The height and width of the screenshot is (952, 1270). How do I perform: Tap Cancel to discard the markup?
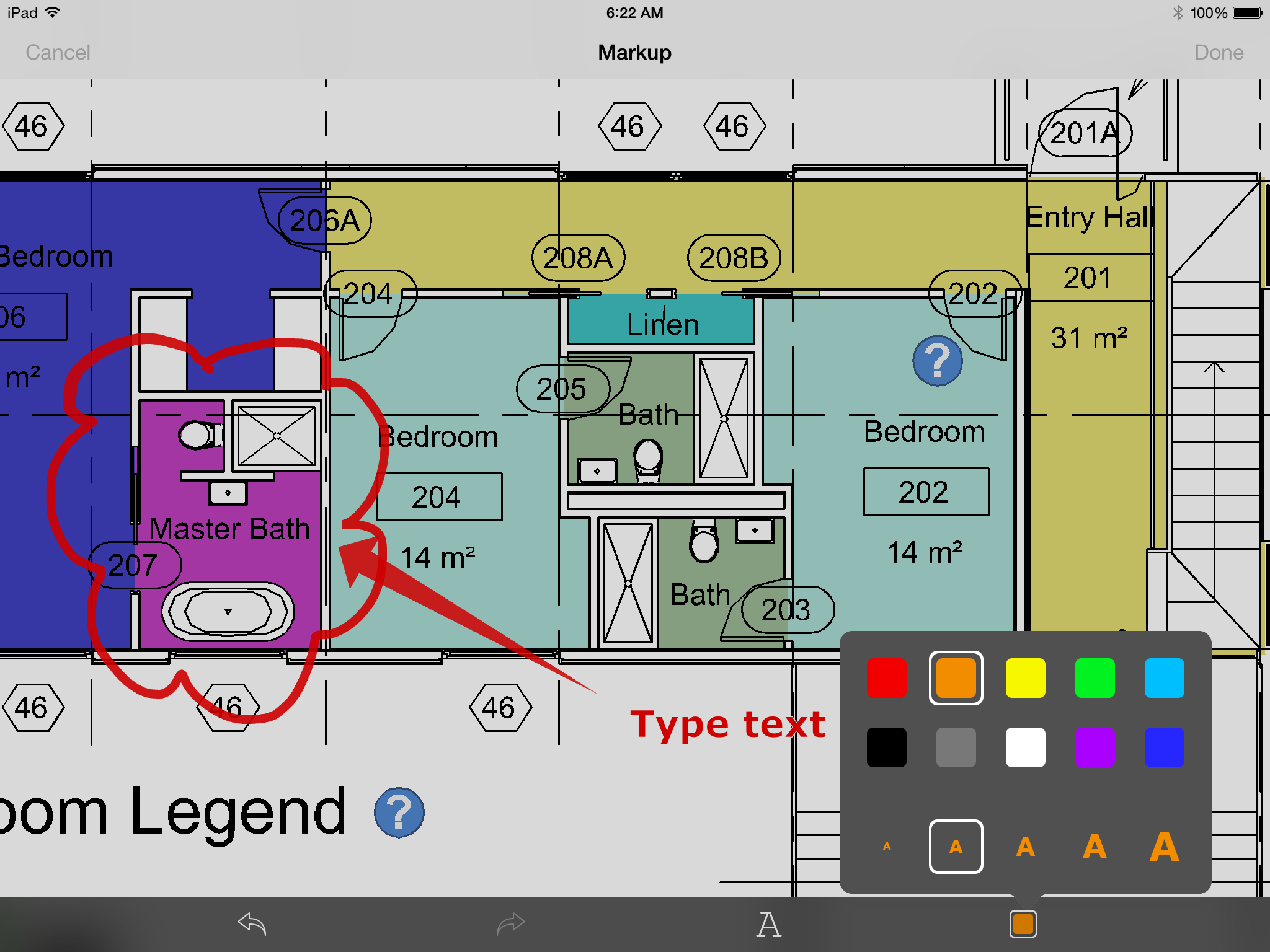point(58,52)
